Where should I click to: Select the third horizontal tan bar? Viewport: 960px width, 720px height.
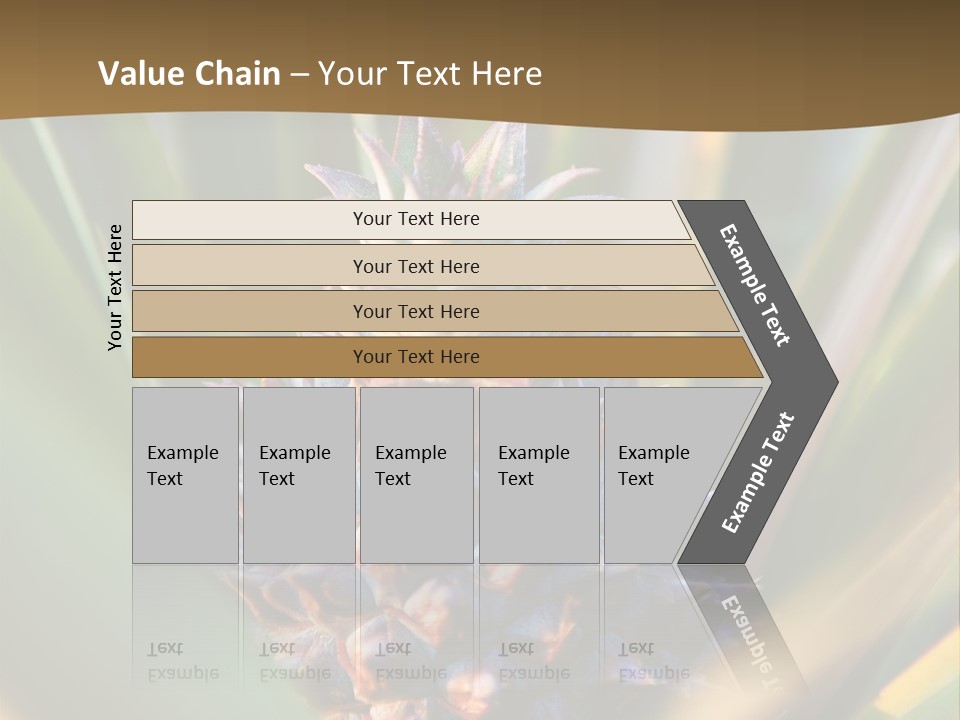click(x=416, y=311)
